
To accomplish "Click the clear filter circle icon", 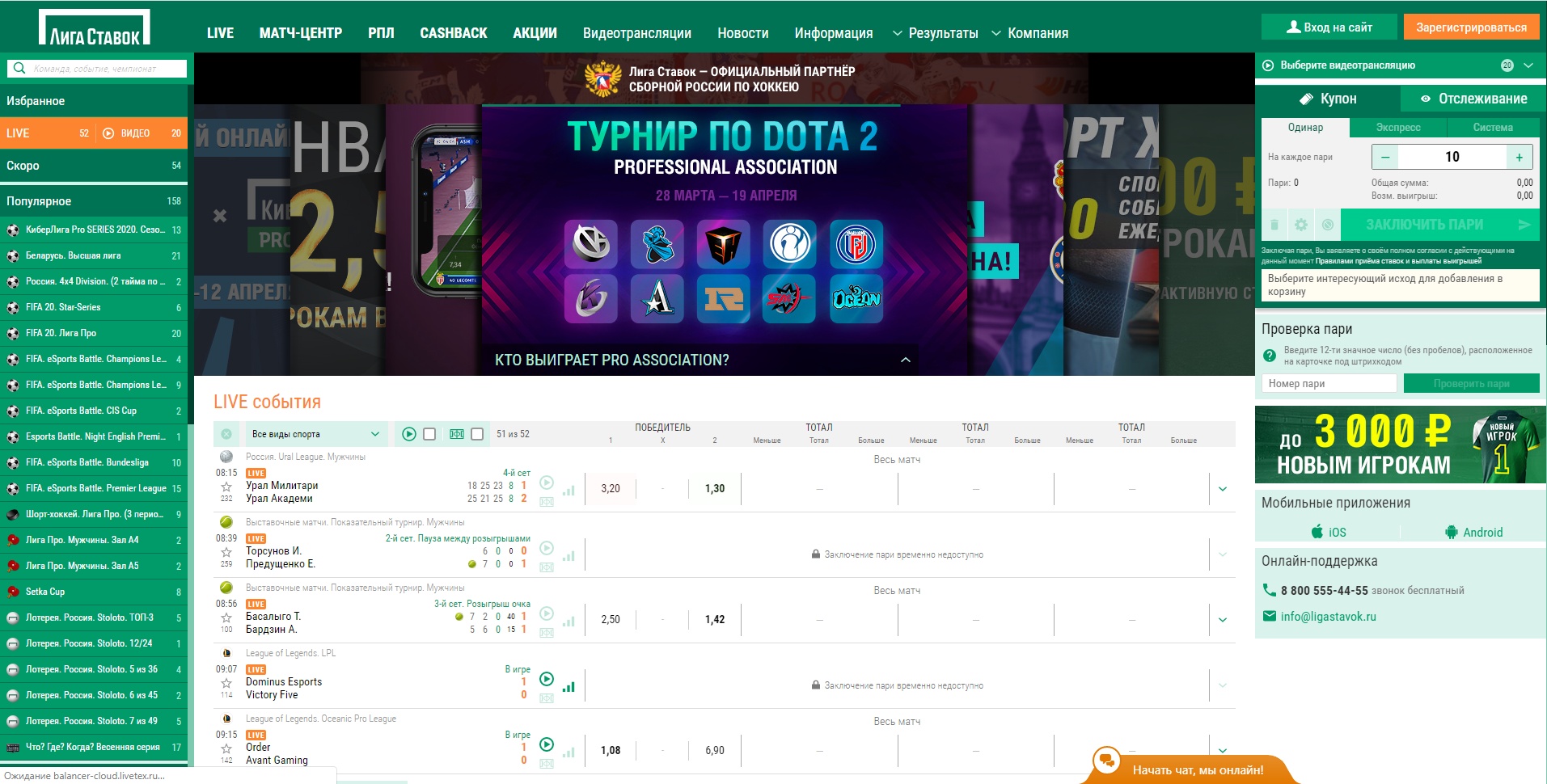I will point(226,434).
